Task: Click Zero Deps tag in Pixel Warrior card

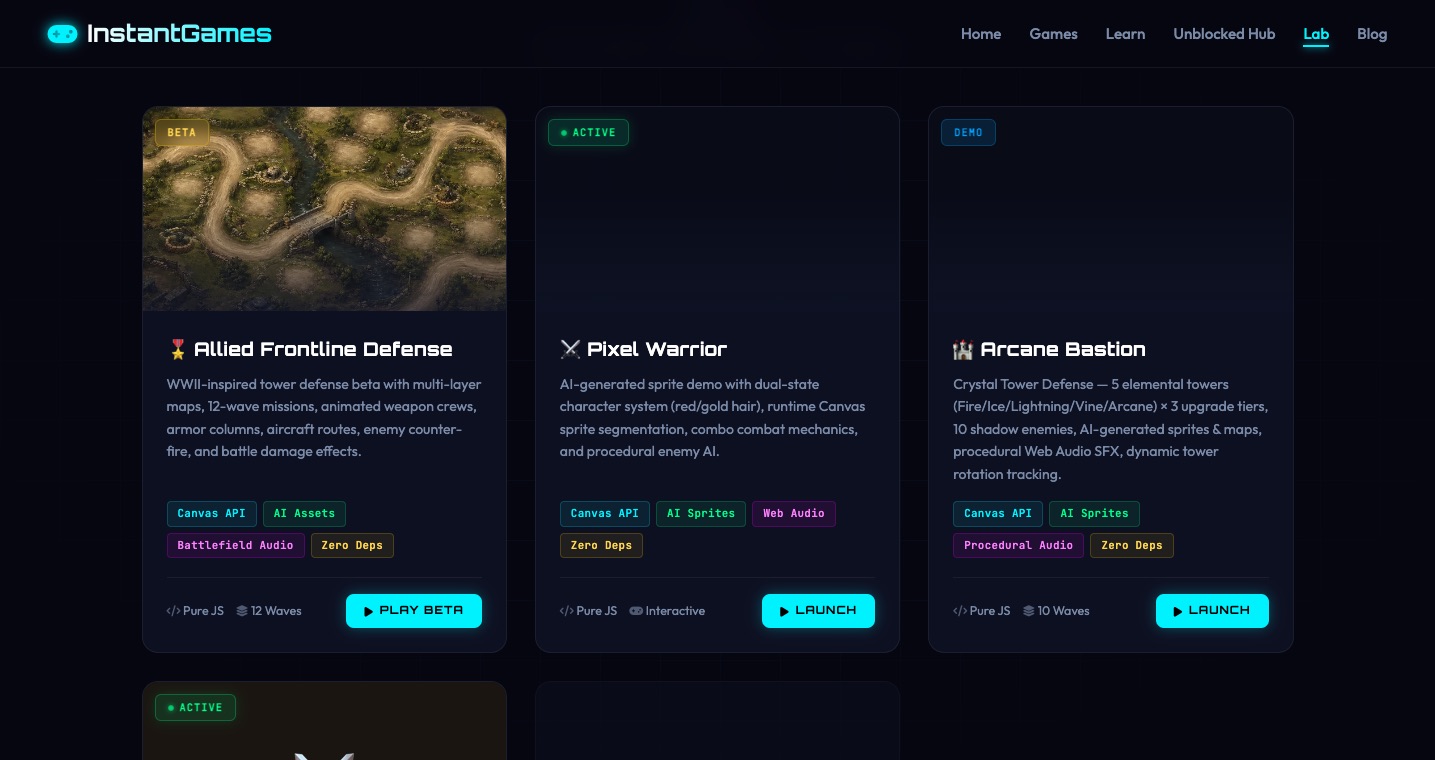Action: (x=601, y=546)
